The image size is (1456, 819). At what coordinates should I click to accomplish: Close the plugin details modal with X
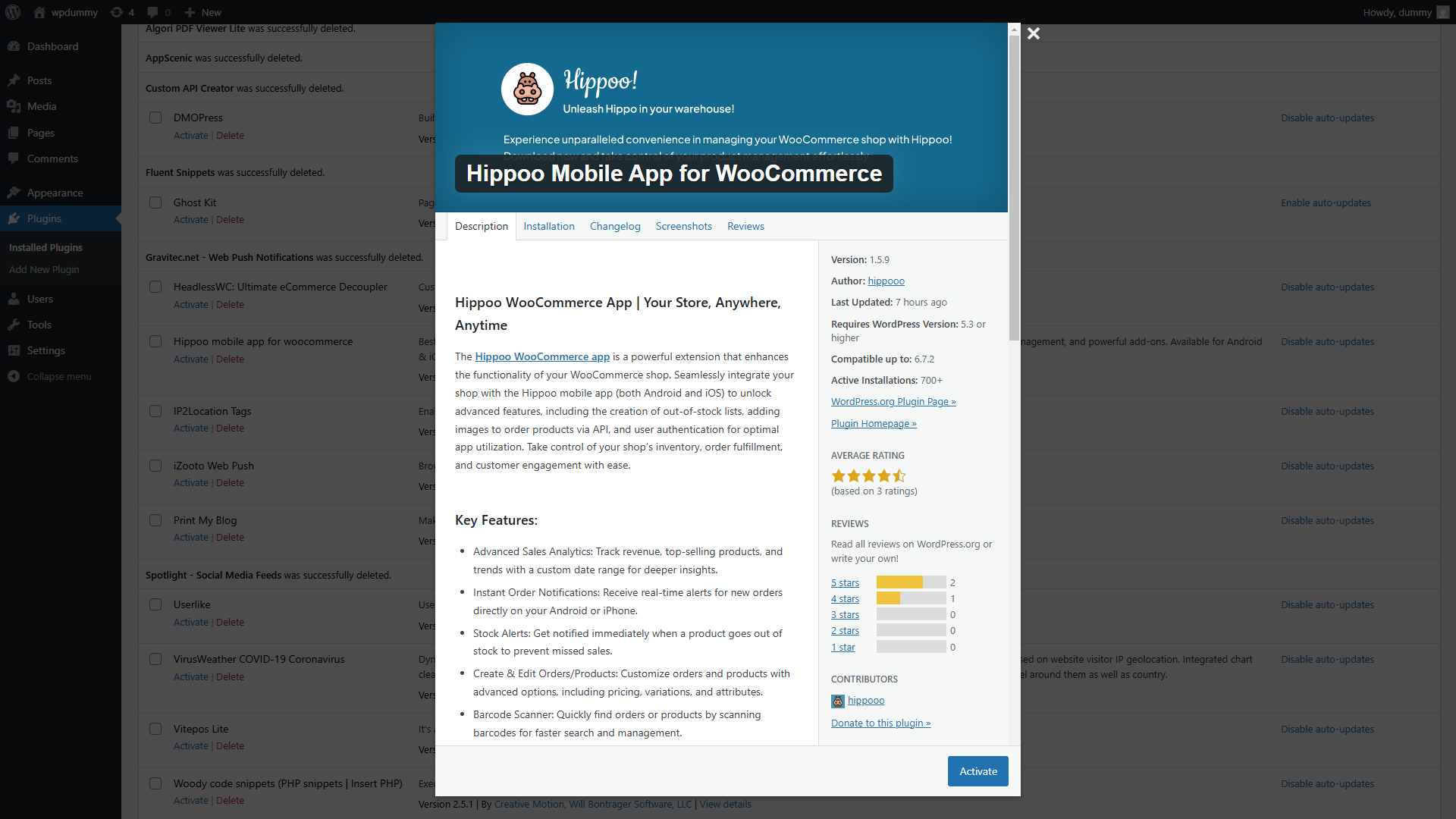click(1034, 33)
